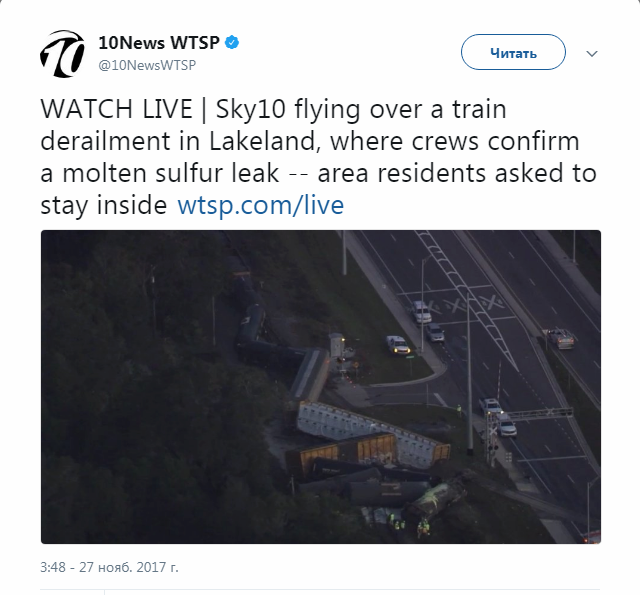Open the train derailment aerial photo

click(321, 387)
